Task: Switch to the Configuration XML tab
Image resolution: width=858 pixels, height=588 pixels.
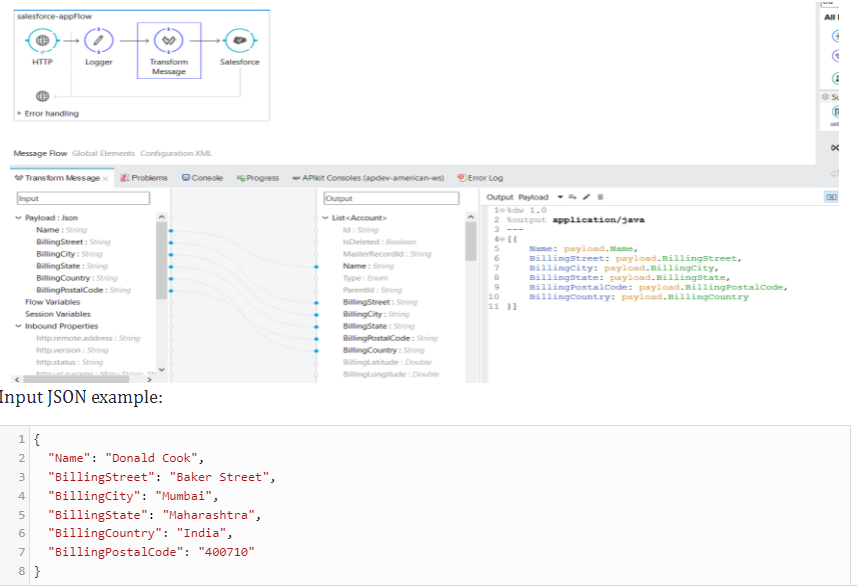Action: coord(176,153)
